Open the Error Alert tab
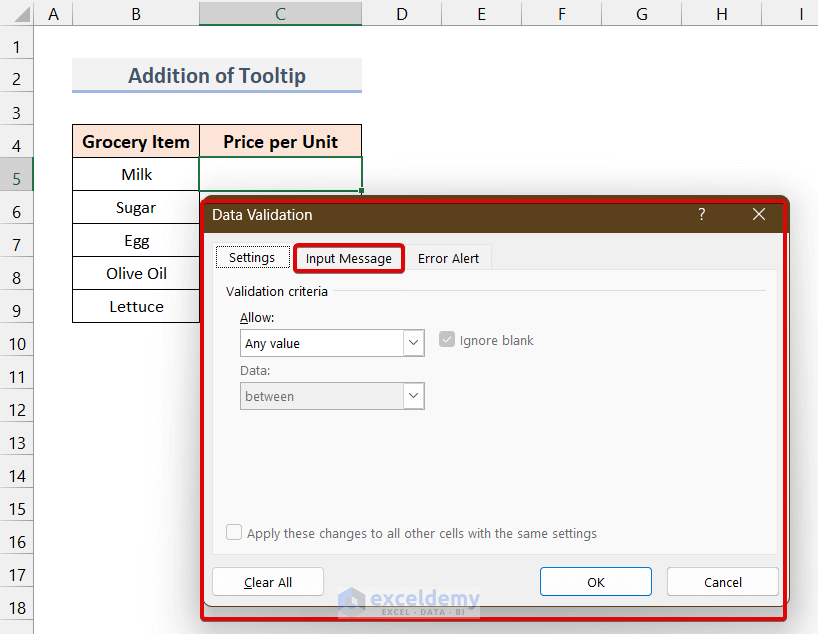This screenshot has height=634, width=818. (448, 258)
